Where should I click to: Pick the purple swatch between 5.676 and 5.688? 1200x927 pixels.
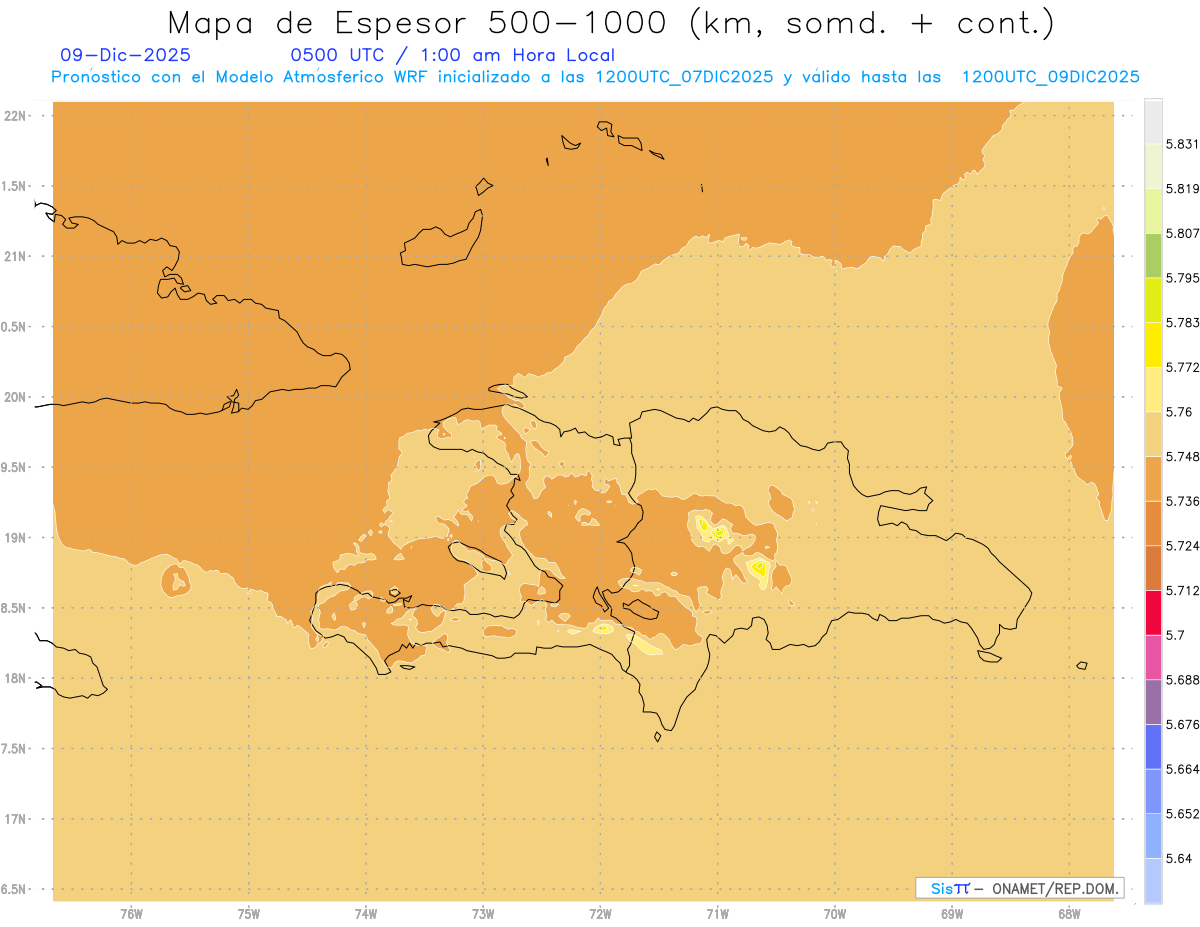(x=1153, y=702)
